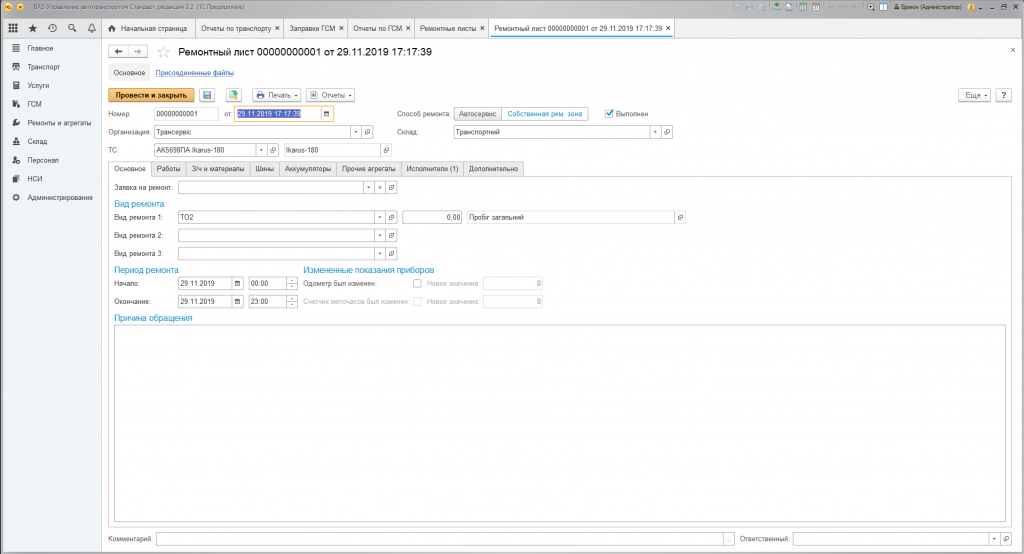The image size is (1024, 554).
Task: Open Склад field details icon
Action: click(x=667, y=132)
